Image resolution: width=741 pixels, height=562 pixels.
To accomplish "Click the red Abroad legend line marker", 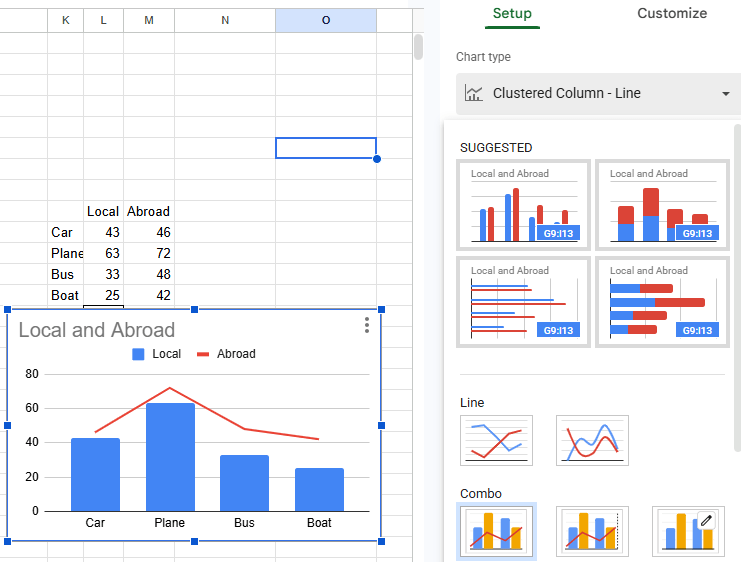I will (x=203, y=354).
